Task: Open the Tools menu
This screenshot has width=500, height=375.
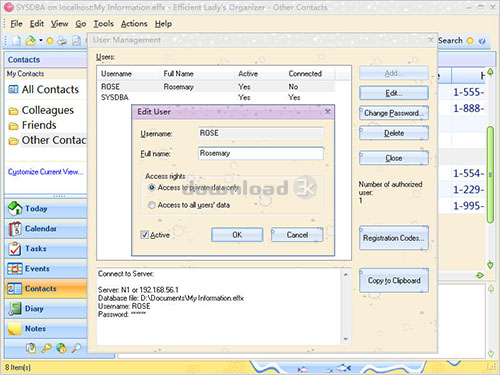Action: [103, 24]
